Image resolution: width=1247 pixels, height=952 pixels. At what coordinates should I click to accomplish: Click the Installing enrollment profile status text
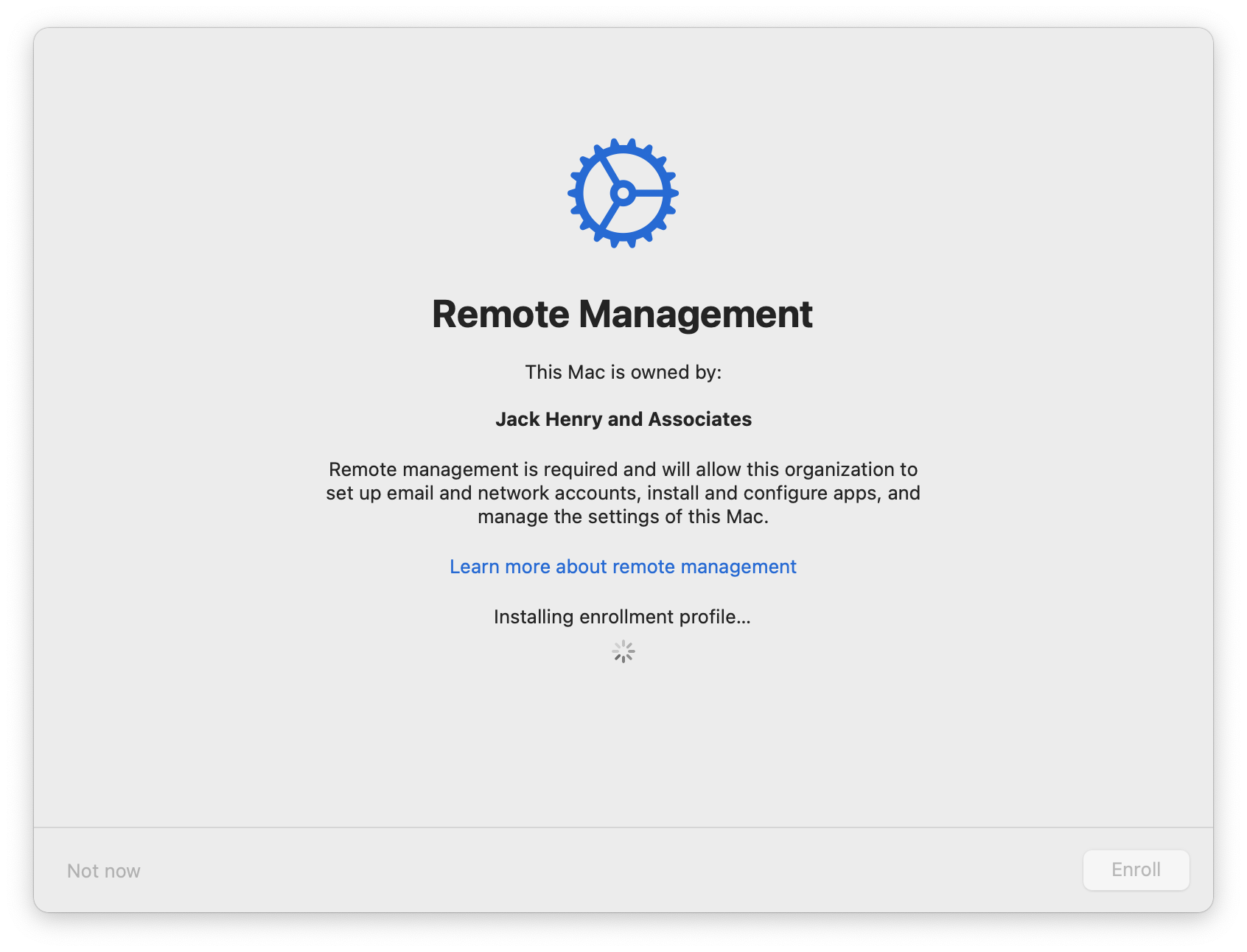[622, 617]
